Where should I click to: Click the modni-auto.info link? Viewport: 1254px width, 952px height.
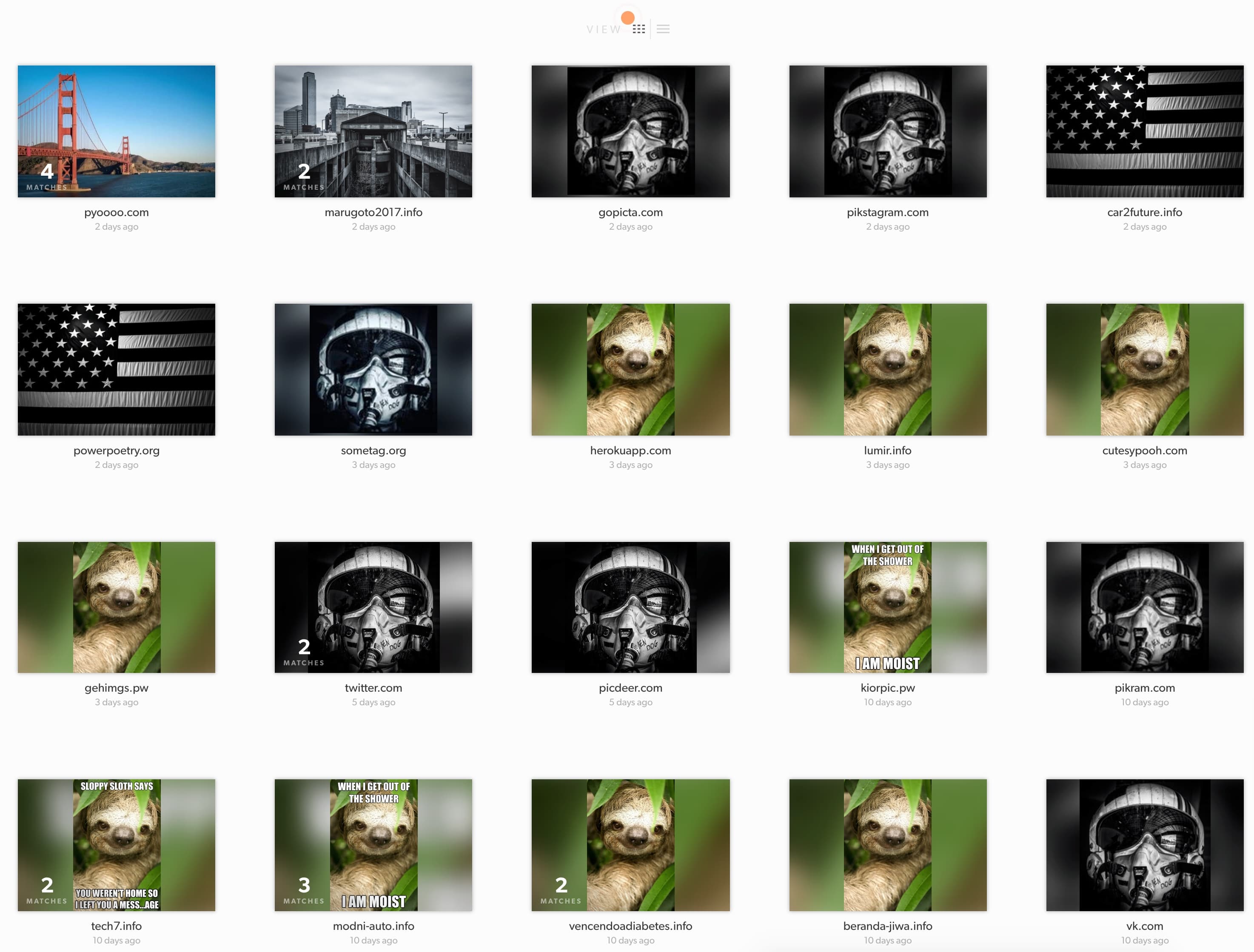(373, 926)
